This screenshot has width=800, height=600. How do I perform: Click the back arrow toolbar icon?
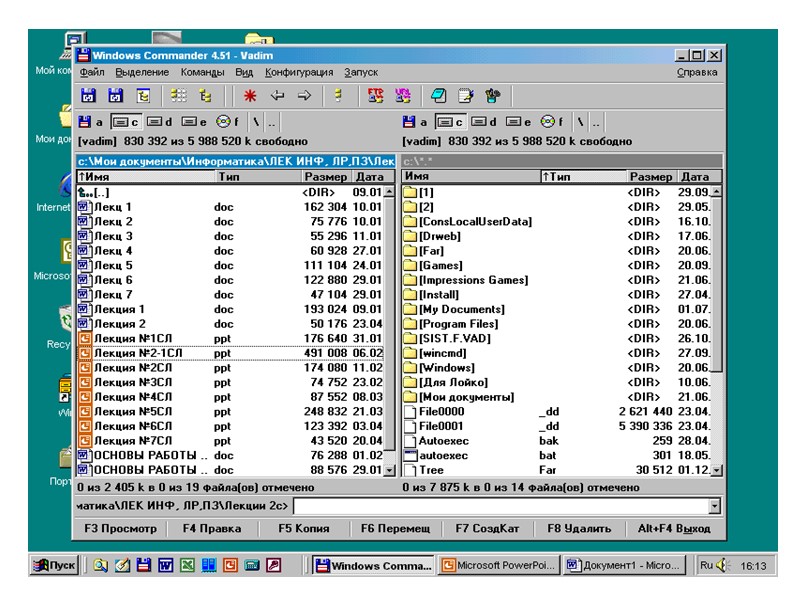click(278, 97)
